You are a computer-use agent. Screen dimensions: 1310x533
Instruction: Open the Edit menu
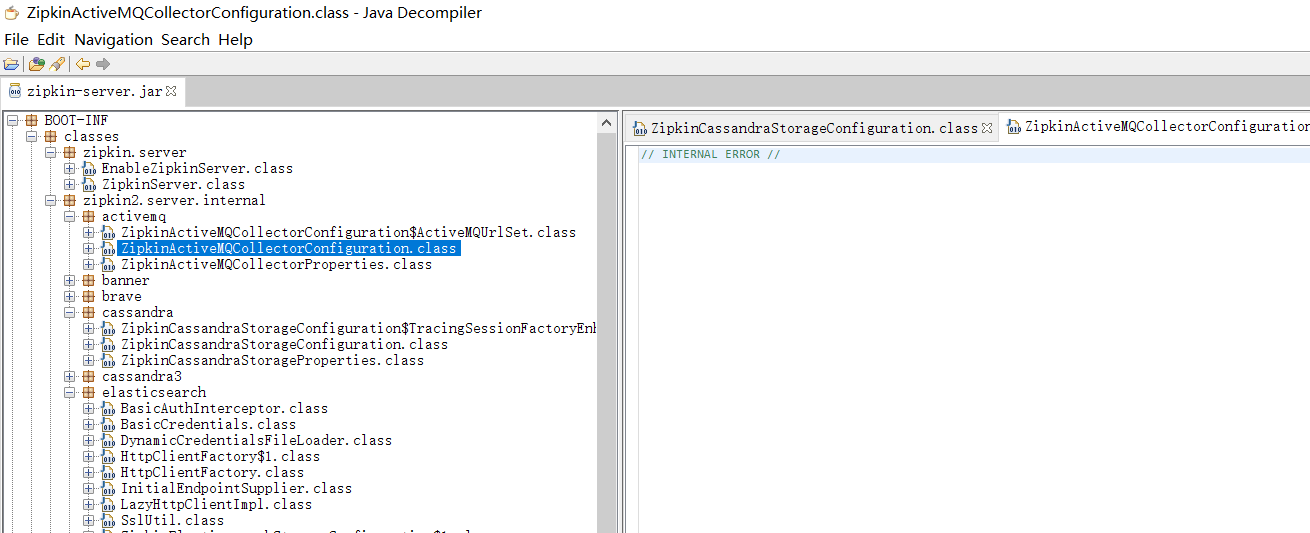pos(51,40)
